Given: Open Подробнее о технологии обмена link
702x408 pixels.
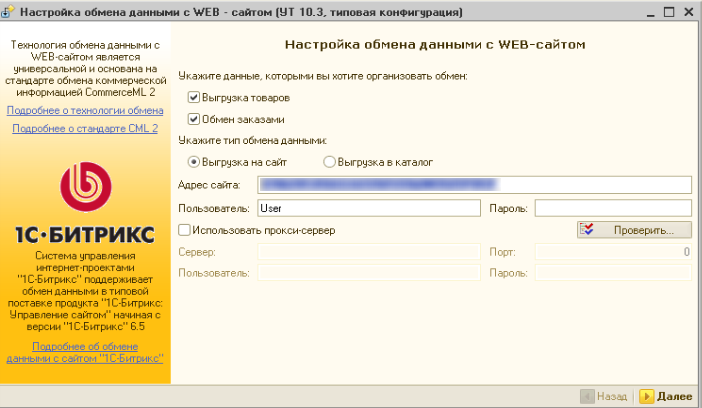Looking at the screenshot, I should click(x=85, y=110).
